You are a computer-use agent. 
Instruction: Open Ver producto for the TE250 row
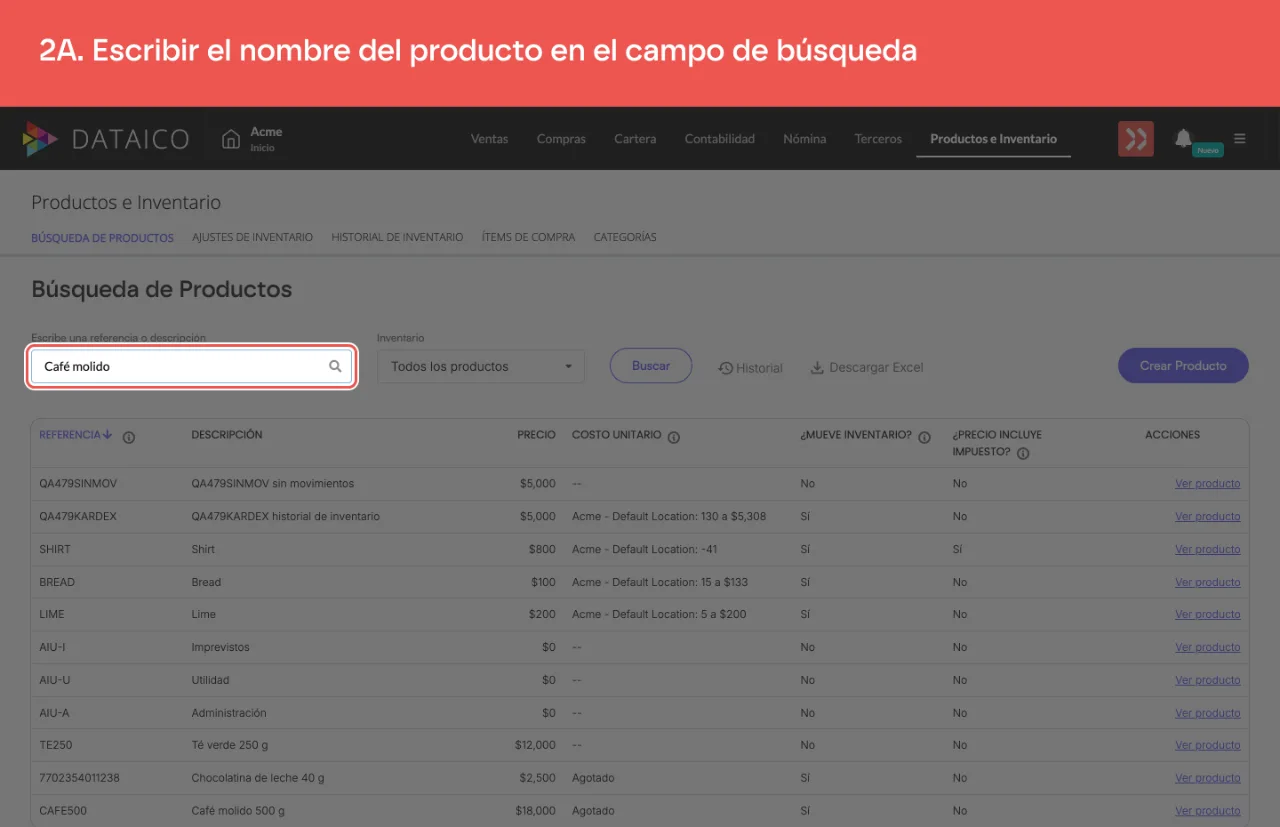click(1207, 745)
